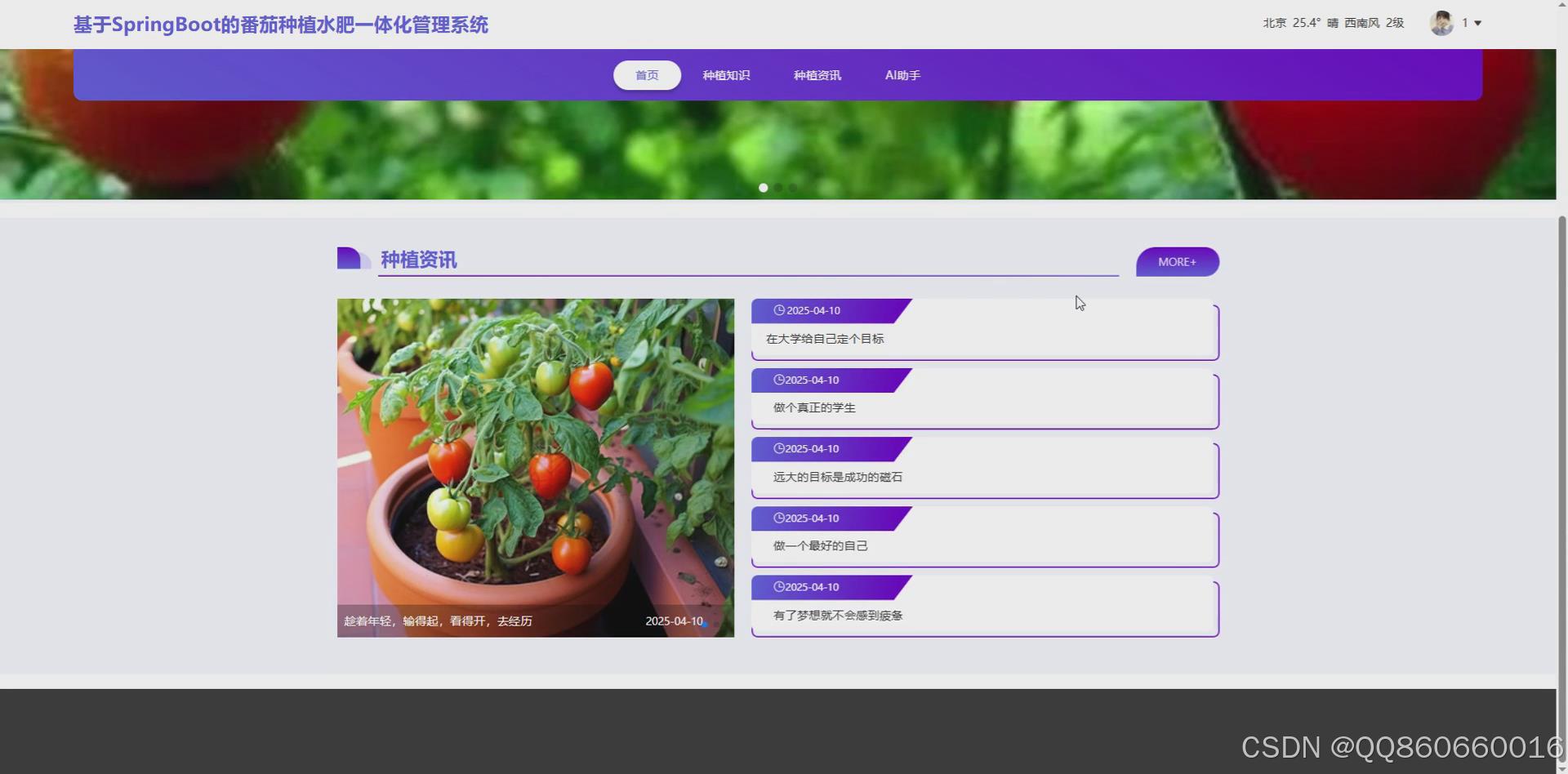The image size is (1568, 774).
Task: Open the potted tomato featured news image
Action: [x=536, y=468]
